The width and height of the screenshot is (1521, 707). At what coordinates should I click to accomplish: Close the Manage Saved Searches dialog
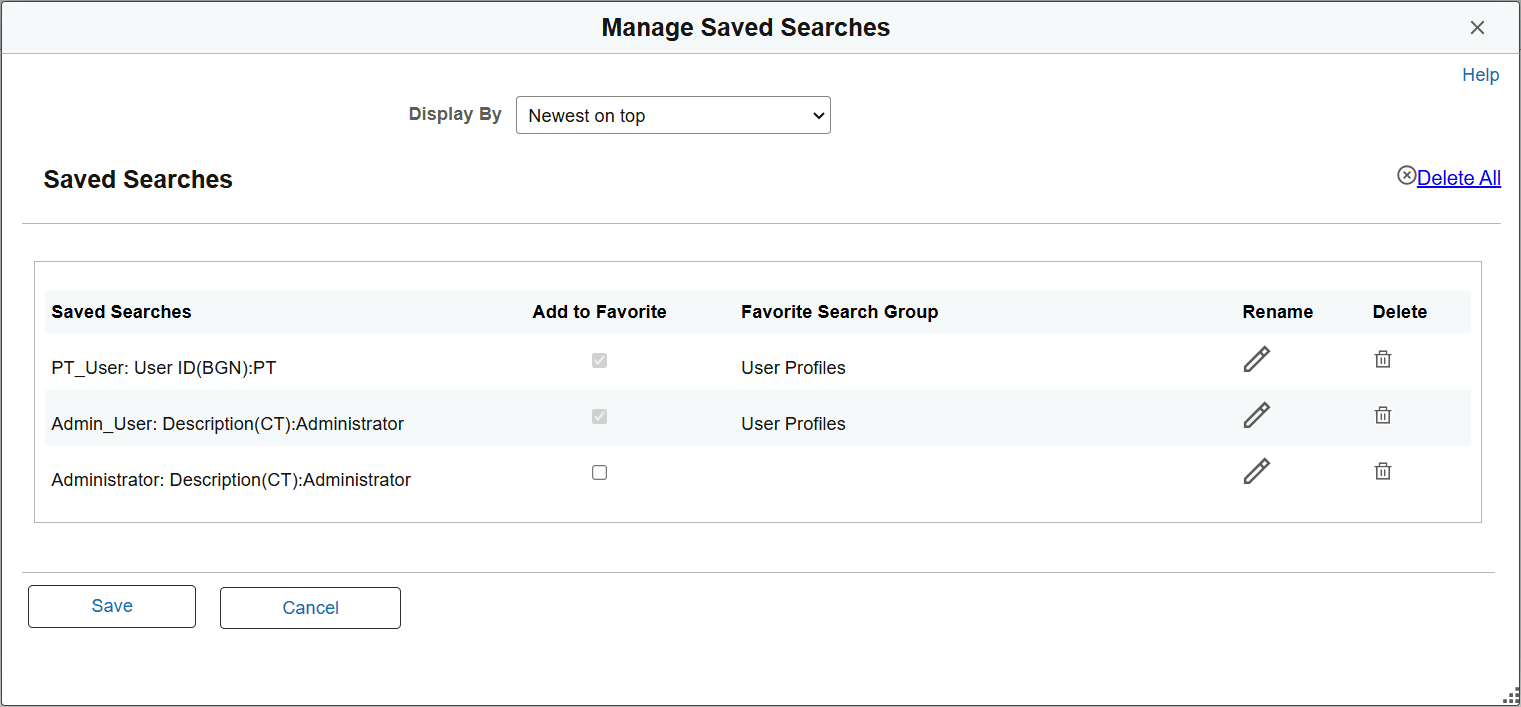[x=1477, y=28]
